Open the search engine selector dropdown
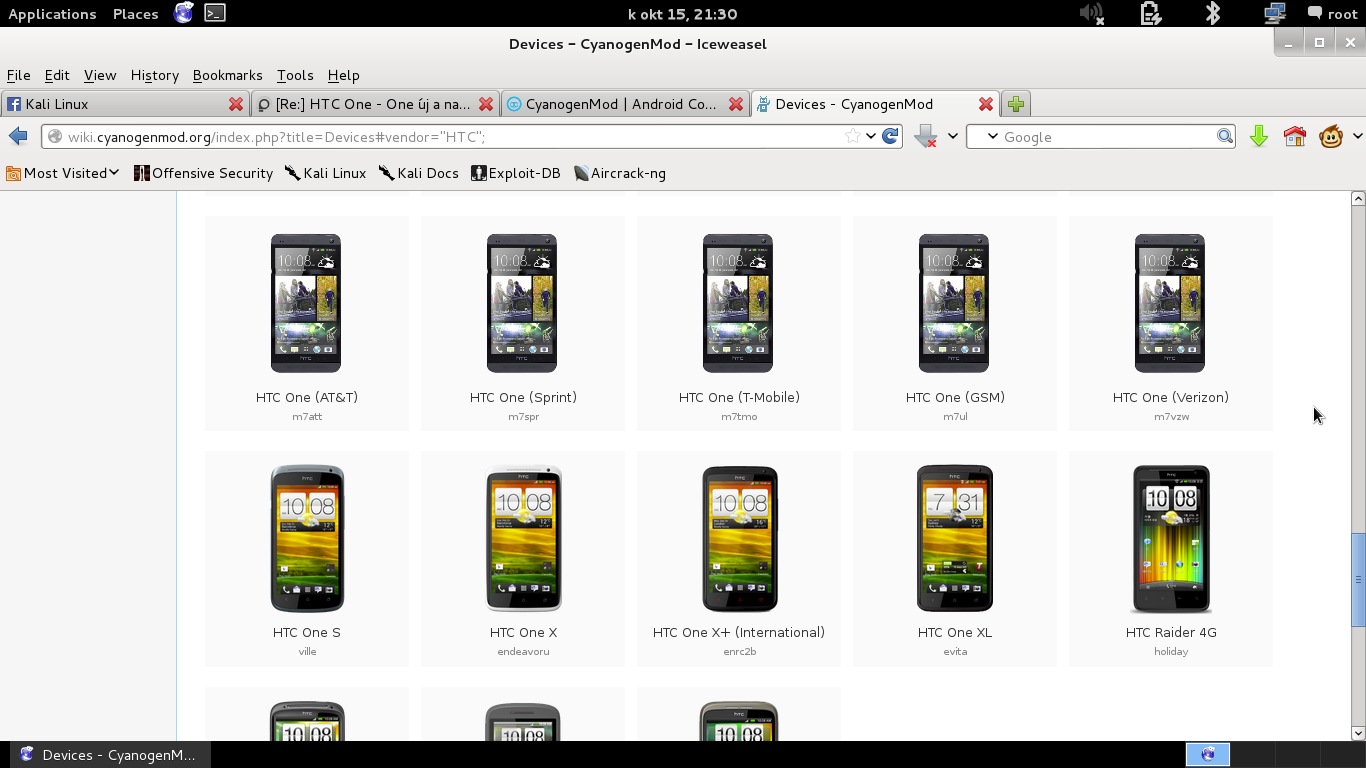The image size is (1366, 768). click(x=992, y=137)
